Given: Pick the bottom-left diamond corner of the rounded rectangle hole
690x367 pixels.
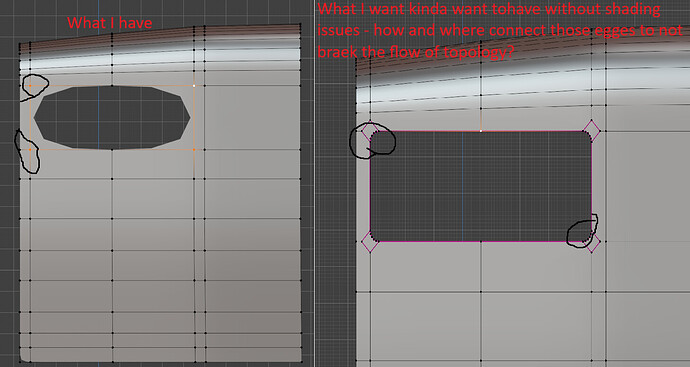Looking at the screenshot, I should point(370,242).
